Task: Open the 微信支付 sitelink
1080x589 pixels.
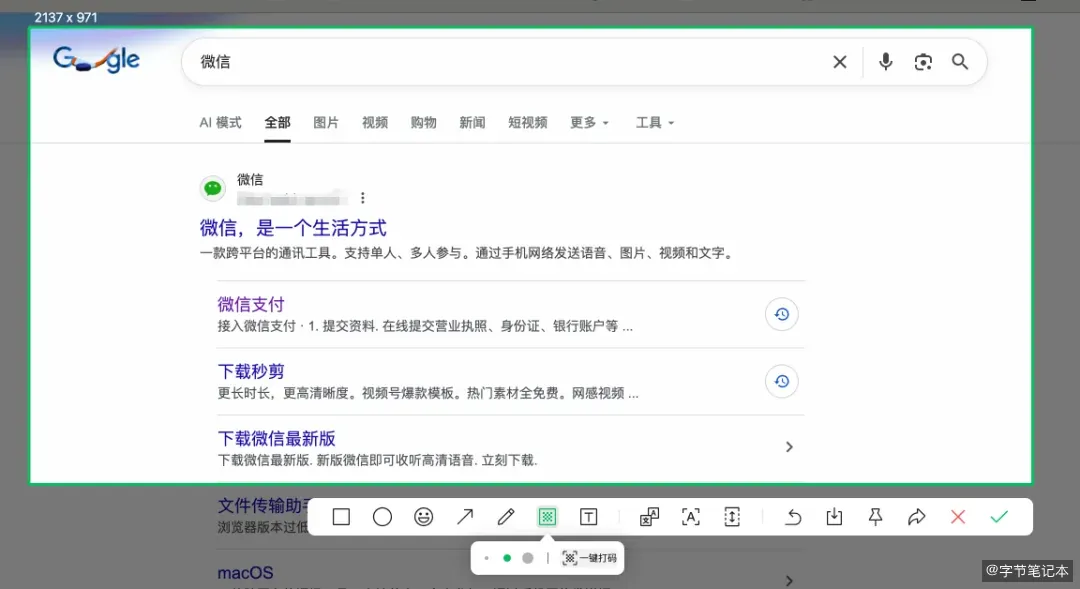Action: coord(251,304)
